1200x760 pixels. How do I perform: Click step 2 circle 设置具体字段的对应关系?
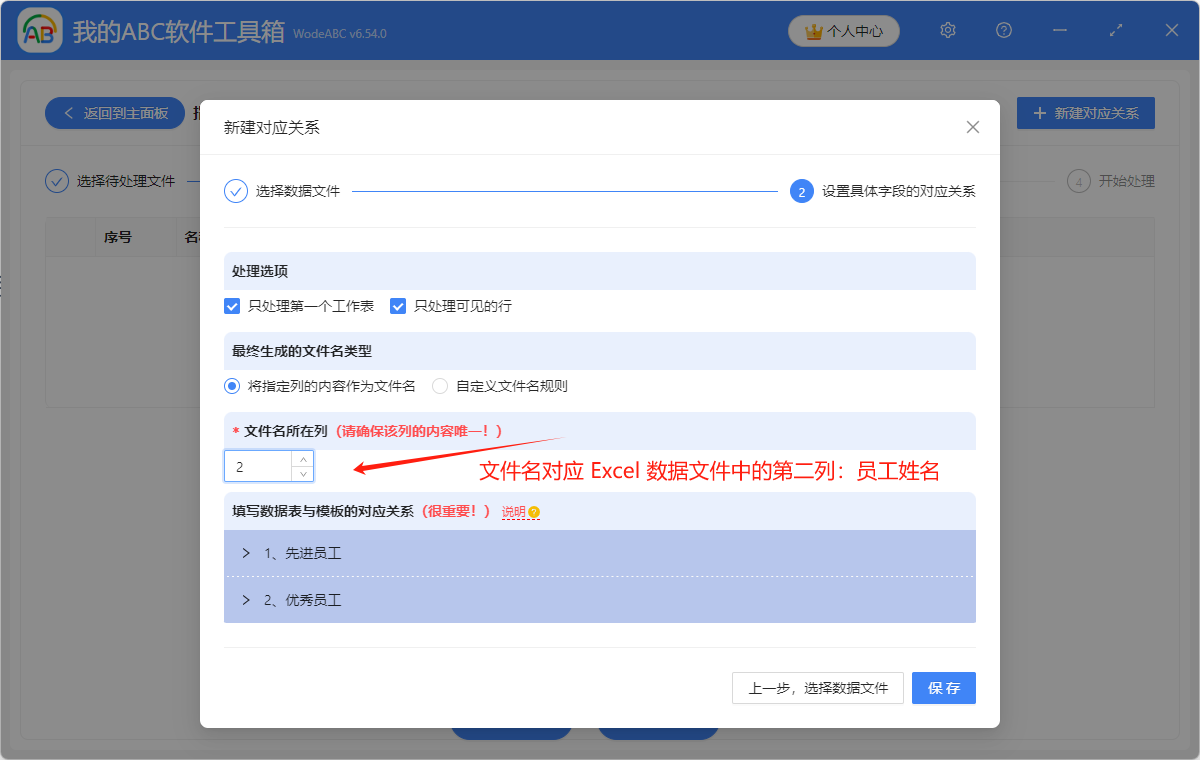coord(802,190)
